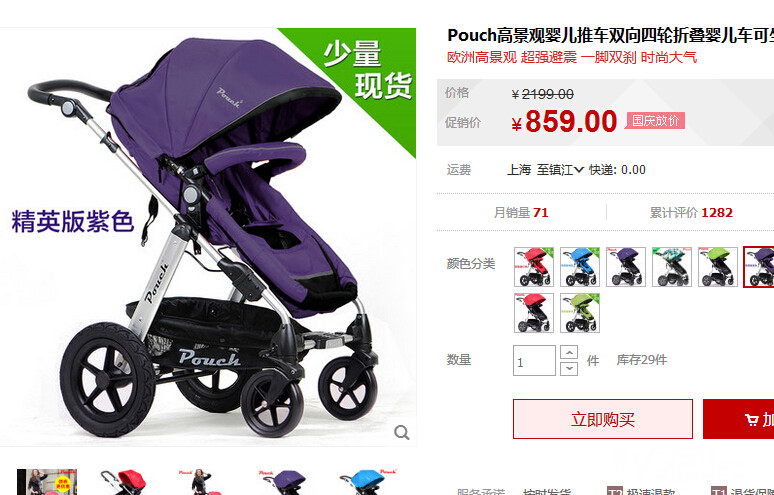Viewport: 774px width, 495px height.
Task: Add item to cart with cart button
Action: 739,419
